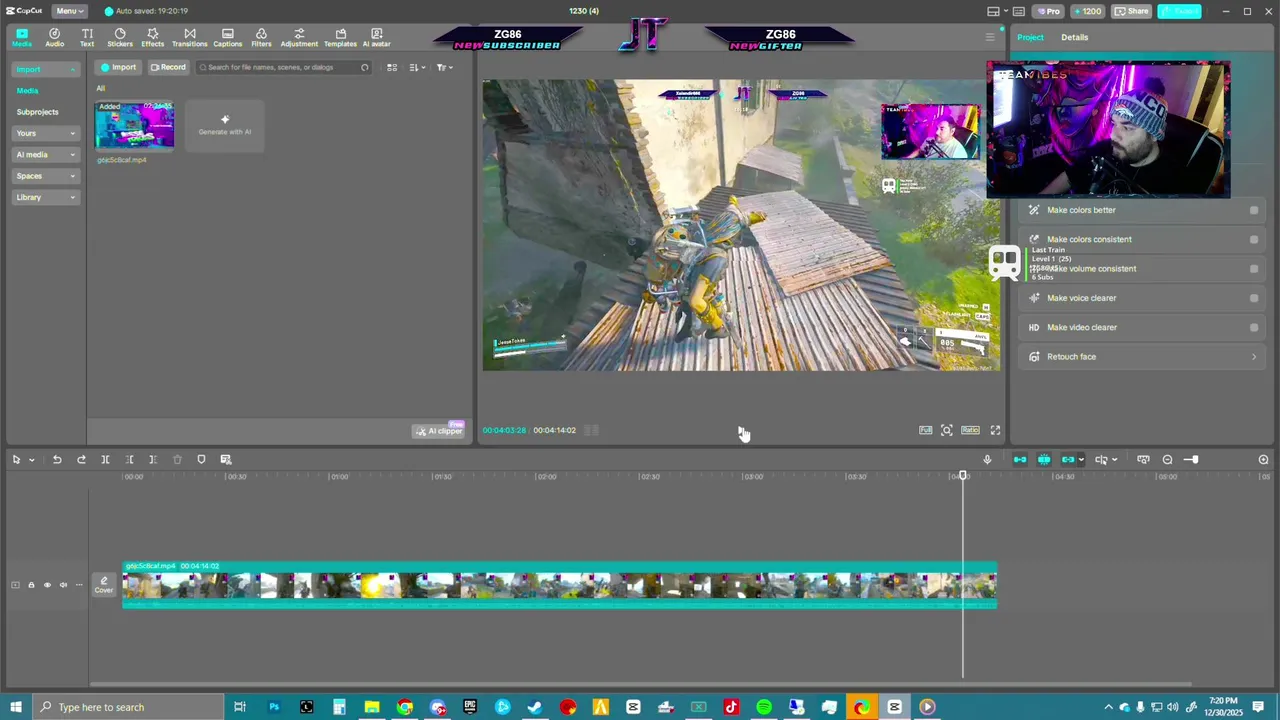
Task: Open the AI avatar panel
Action: (x=376, y=38)
